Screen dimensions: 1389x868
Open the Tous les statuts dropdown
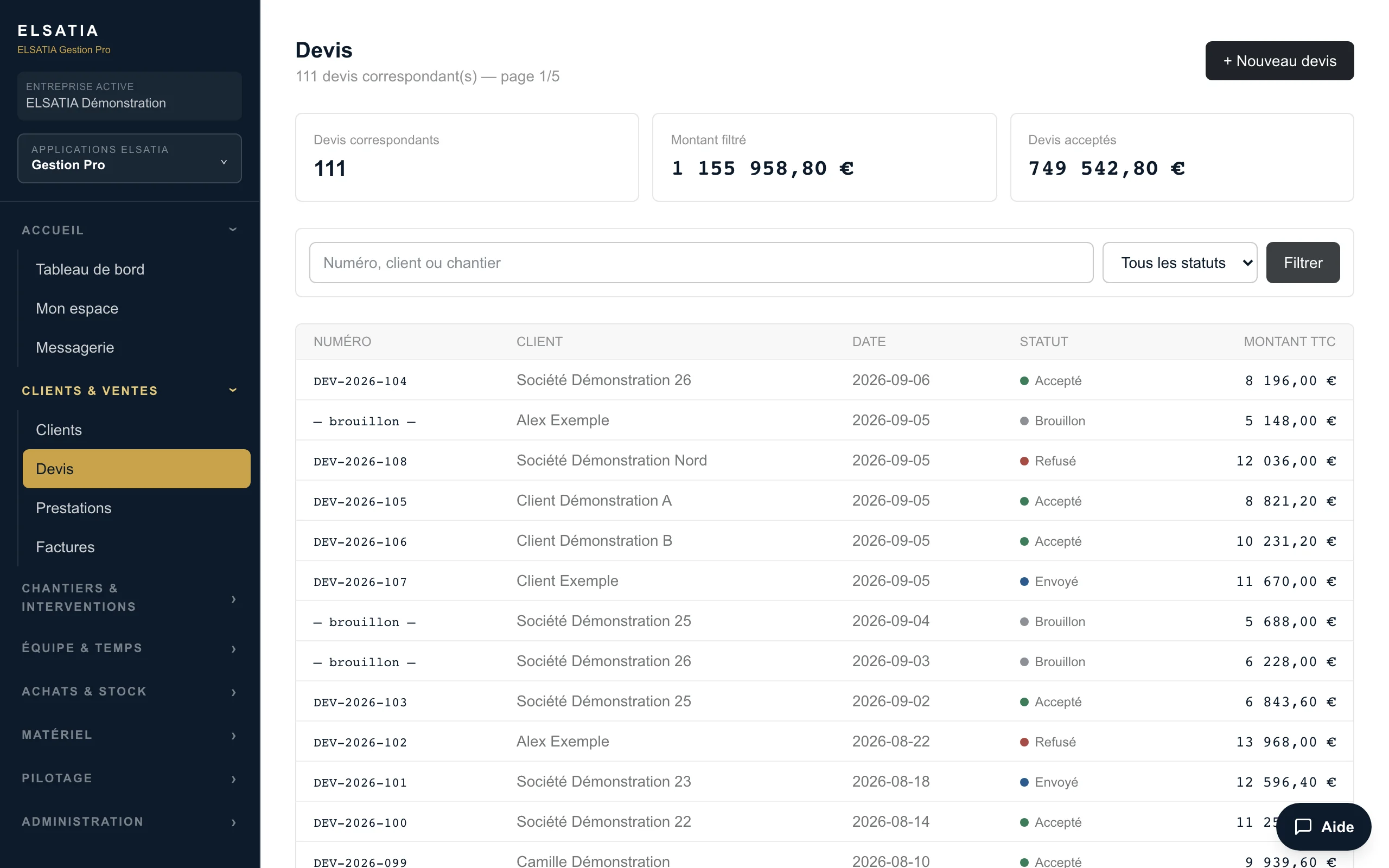[1180, 263]
